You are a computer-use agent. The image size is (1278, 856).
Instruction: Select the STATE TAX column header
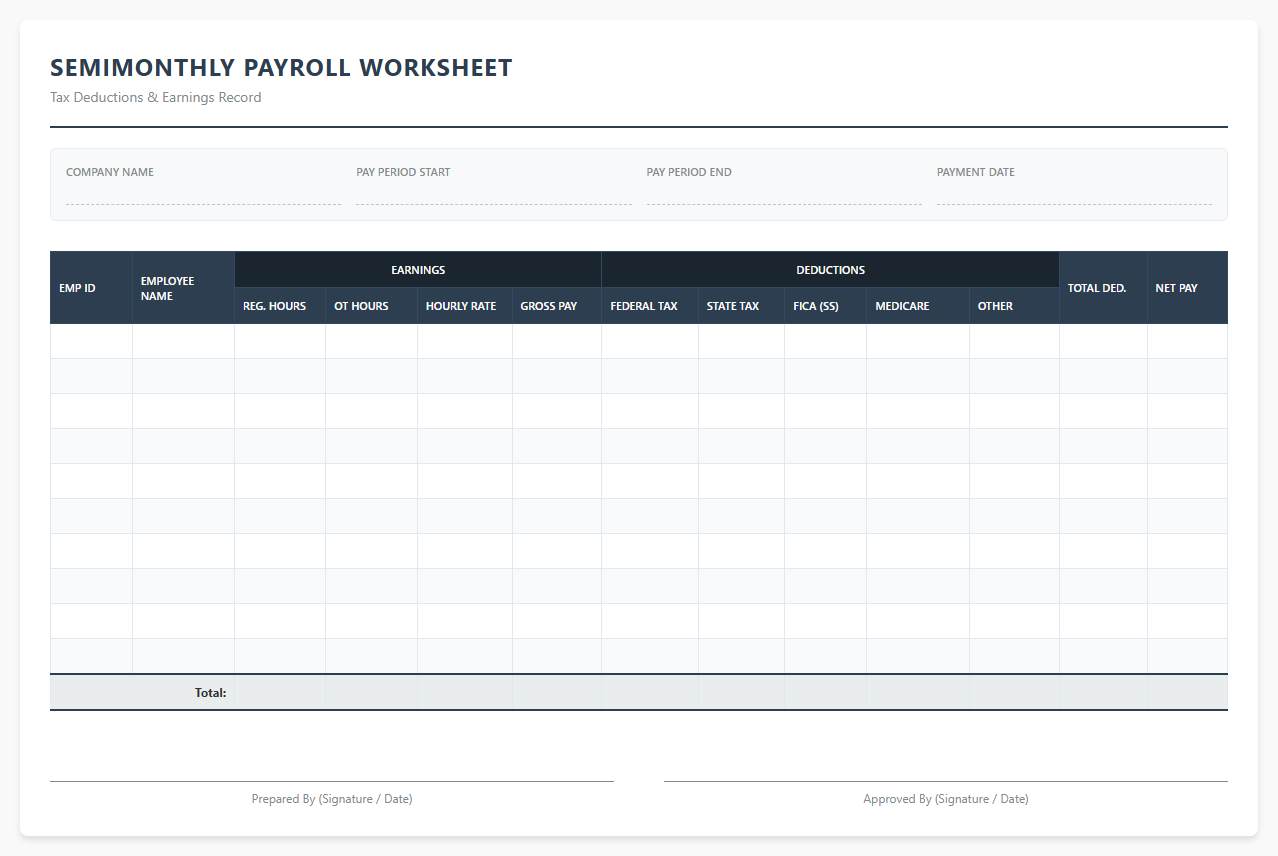pos(742,306)
